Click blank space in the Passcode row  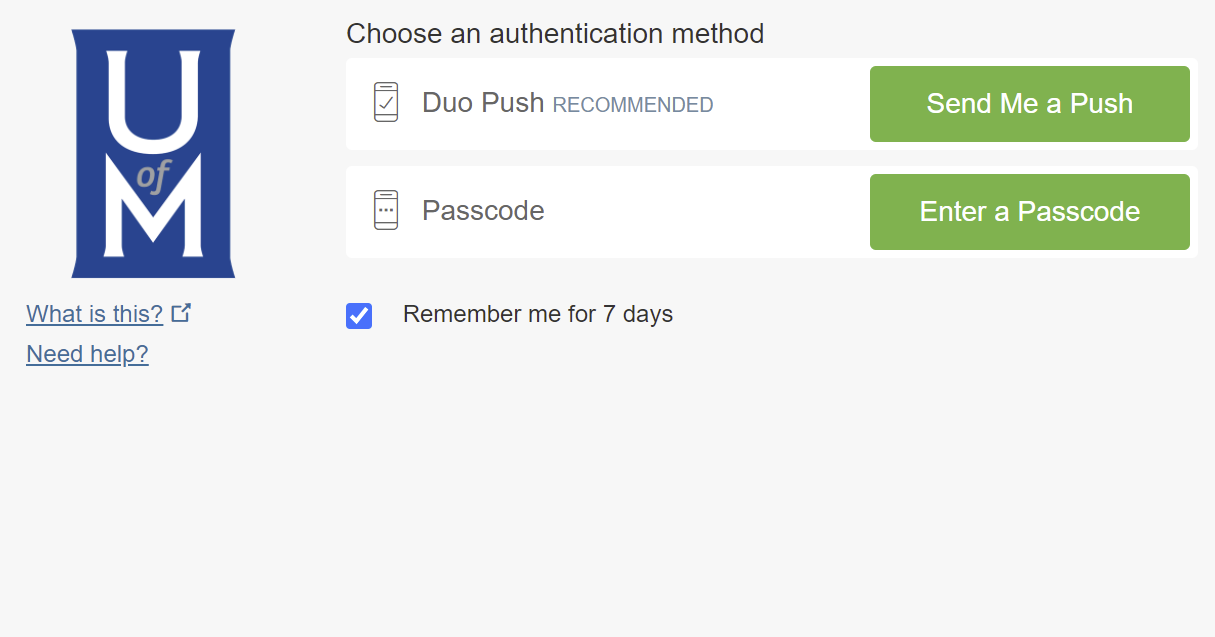[x=700, y=212]
